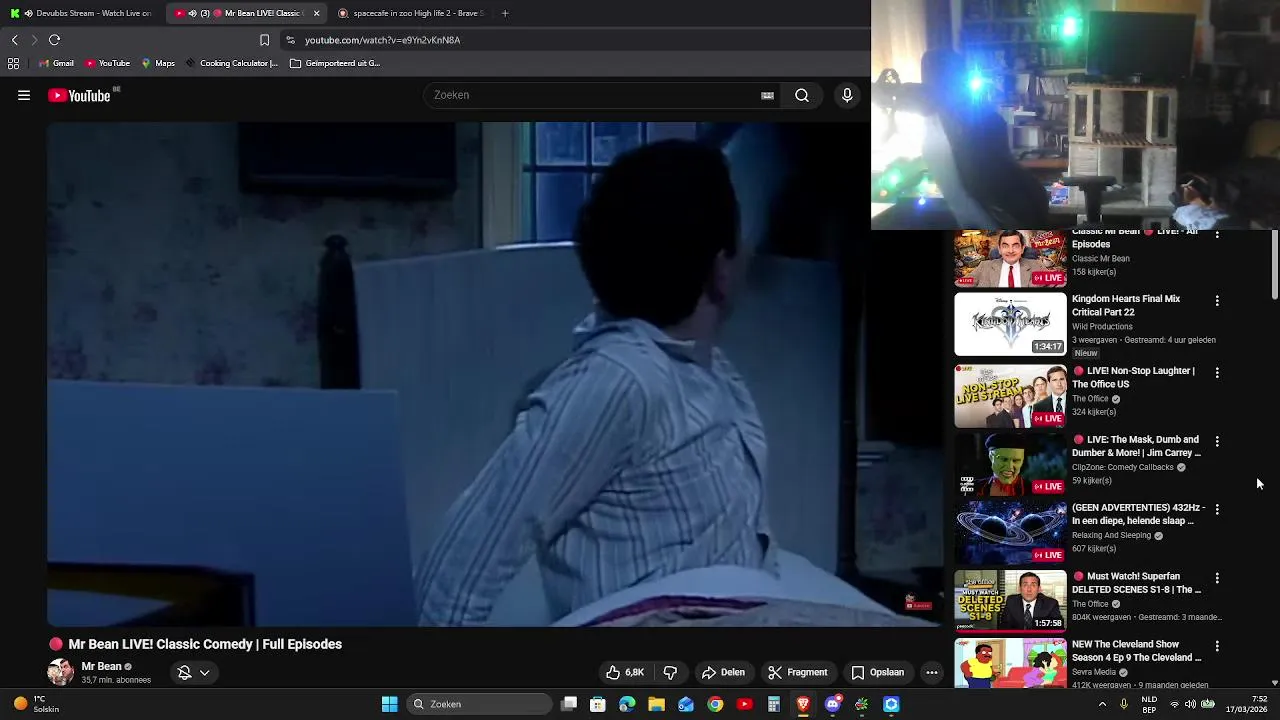The width and height of the screenshot is (1280, 720).
Task: Open the YouTube bookmark
Action: 107,63
